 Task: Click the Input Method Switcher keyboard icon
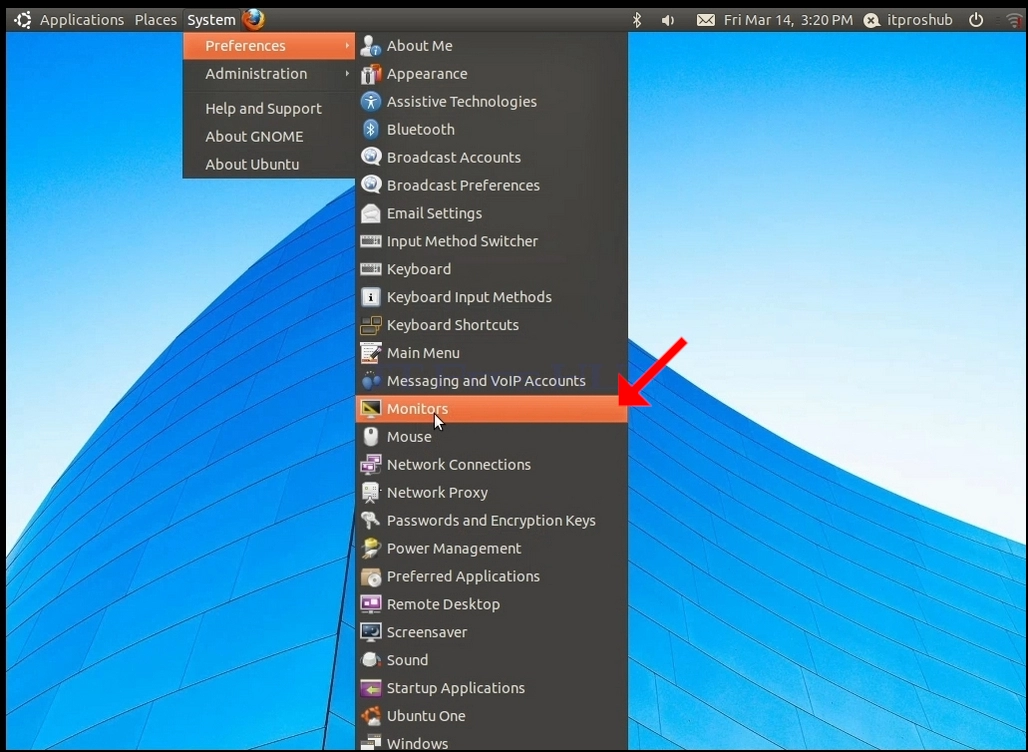coord(370,241)
